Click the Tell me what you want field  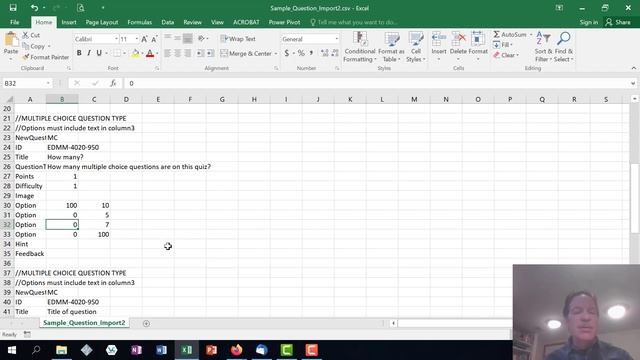pyautogui.click(x=353, y=22)
